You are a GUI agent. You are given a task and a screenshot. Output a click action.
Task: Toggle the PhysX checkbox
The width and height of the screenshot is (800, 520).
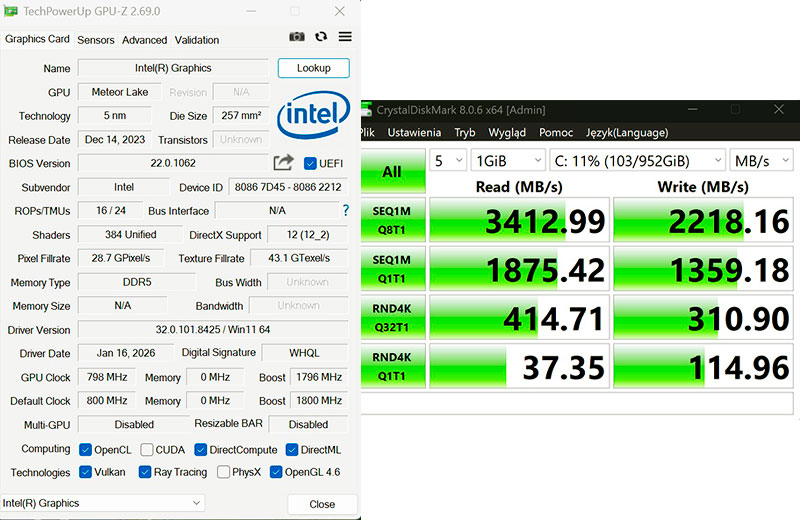pyautogui.click(x=223, y=472)
